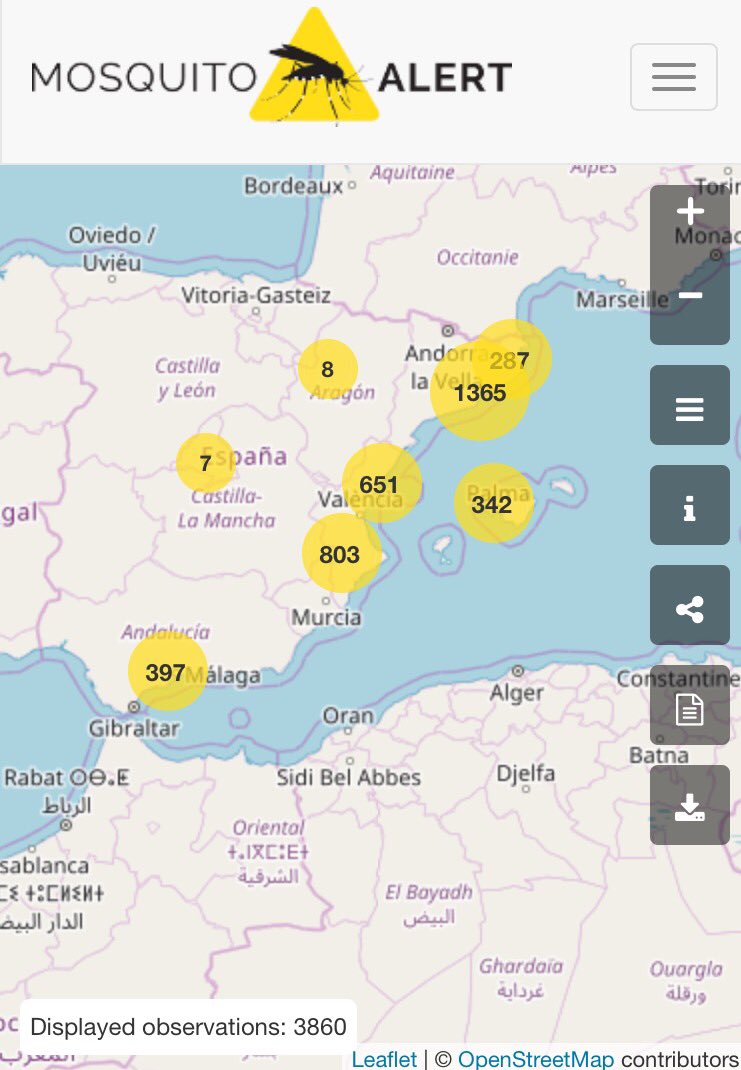741x1070 pixels.
Task: Expand the 651 cluster near Valencia
Action: point(381,484)
